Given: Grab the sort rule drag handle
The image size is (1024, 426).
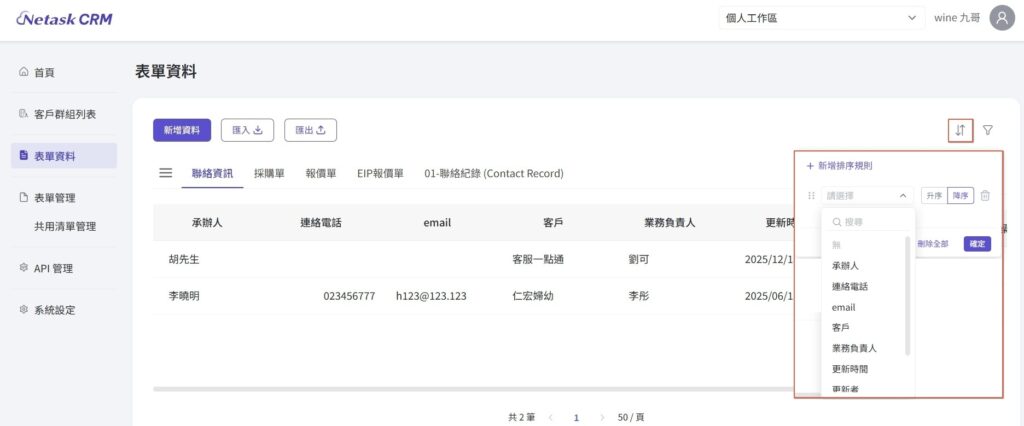Looking at the screenshot, I should pyautogui.click(x=811, y=196).
